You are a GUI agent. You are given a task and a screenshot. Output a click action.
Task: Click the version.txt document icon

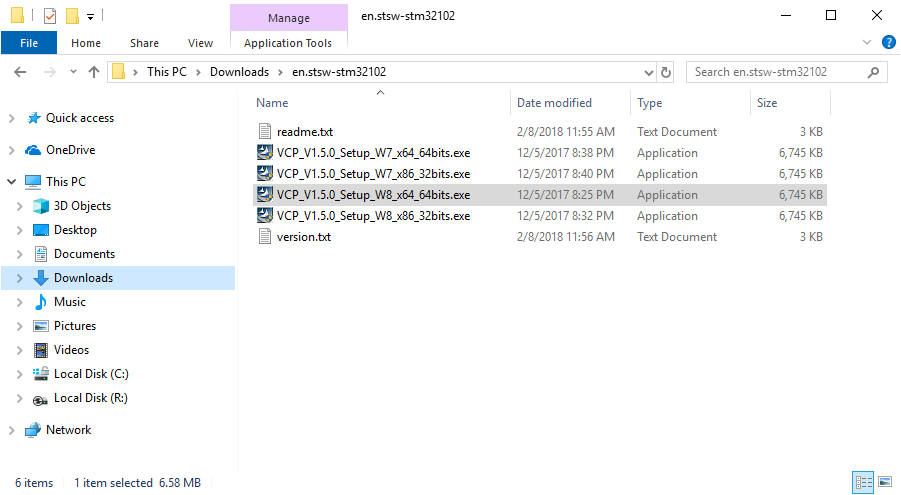pos(264,236)
